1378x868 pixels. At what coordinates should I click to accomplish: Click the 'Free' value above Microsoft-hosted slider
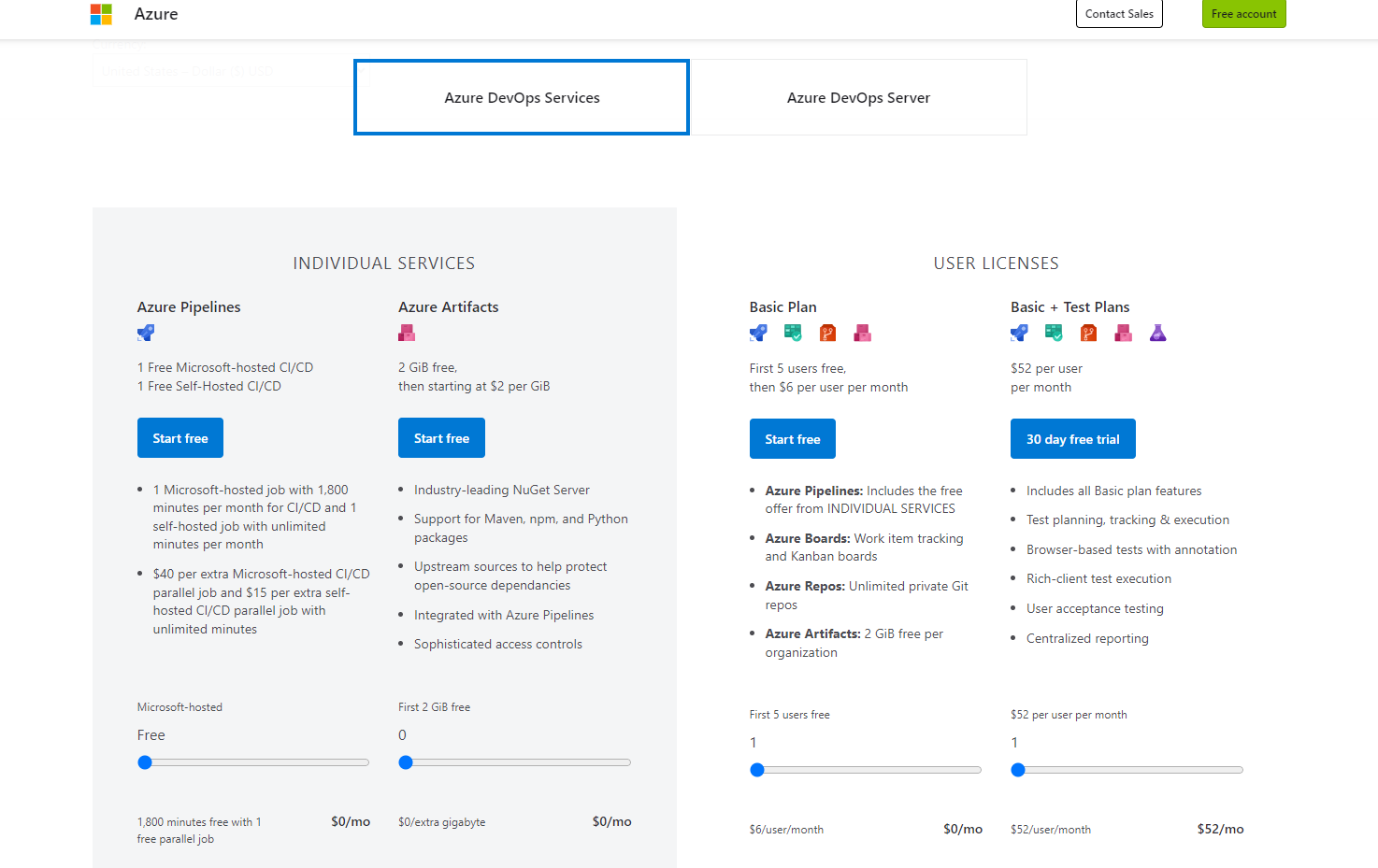(151, 735)
